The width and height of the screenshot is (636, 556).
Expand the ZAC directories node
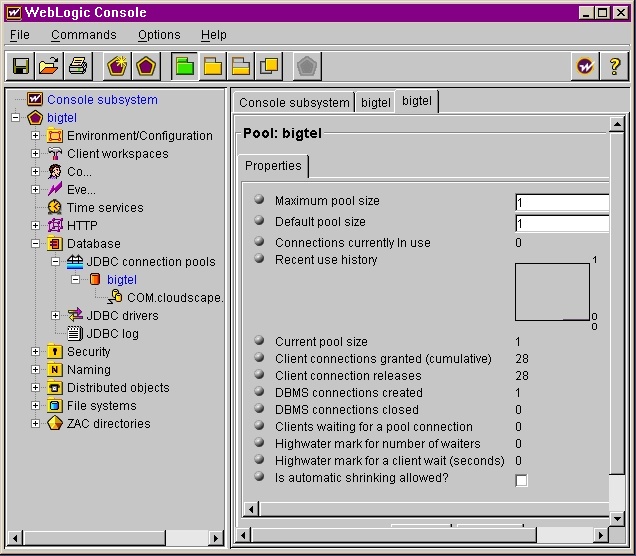[x=35, y=423]
